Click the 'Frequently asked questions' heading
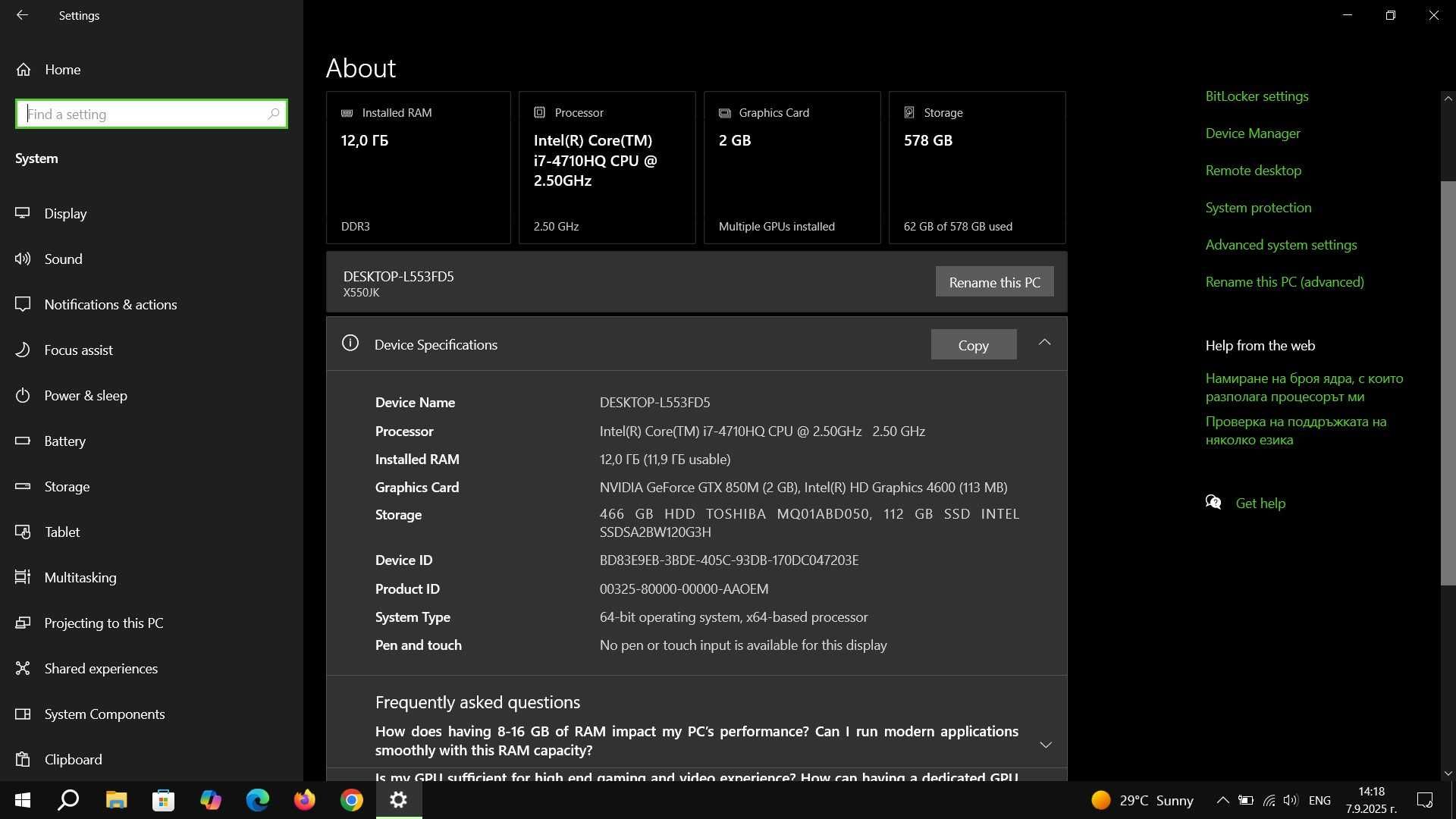The height and width of the screenshot is (819, 1456). 478,702
